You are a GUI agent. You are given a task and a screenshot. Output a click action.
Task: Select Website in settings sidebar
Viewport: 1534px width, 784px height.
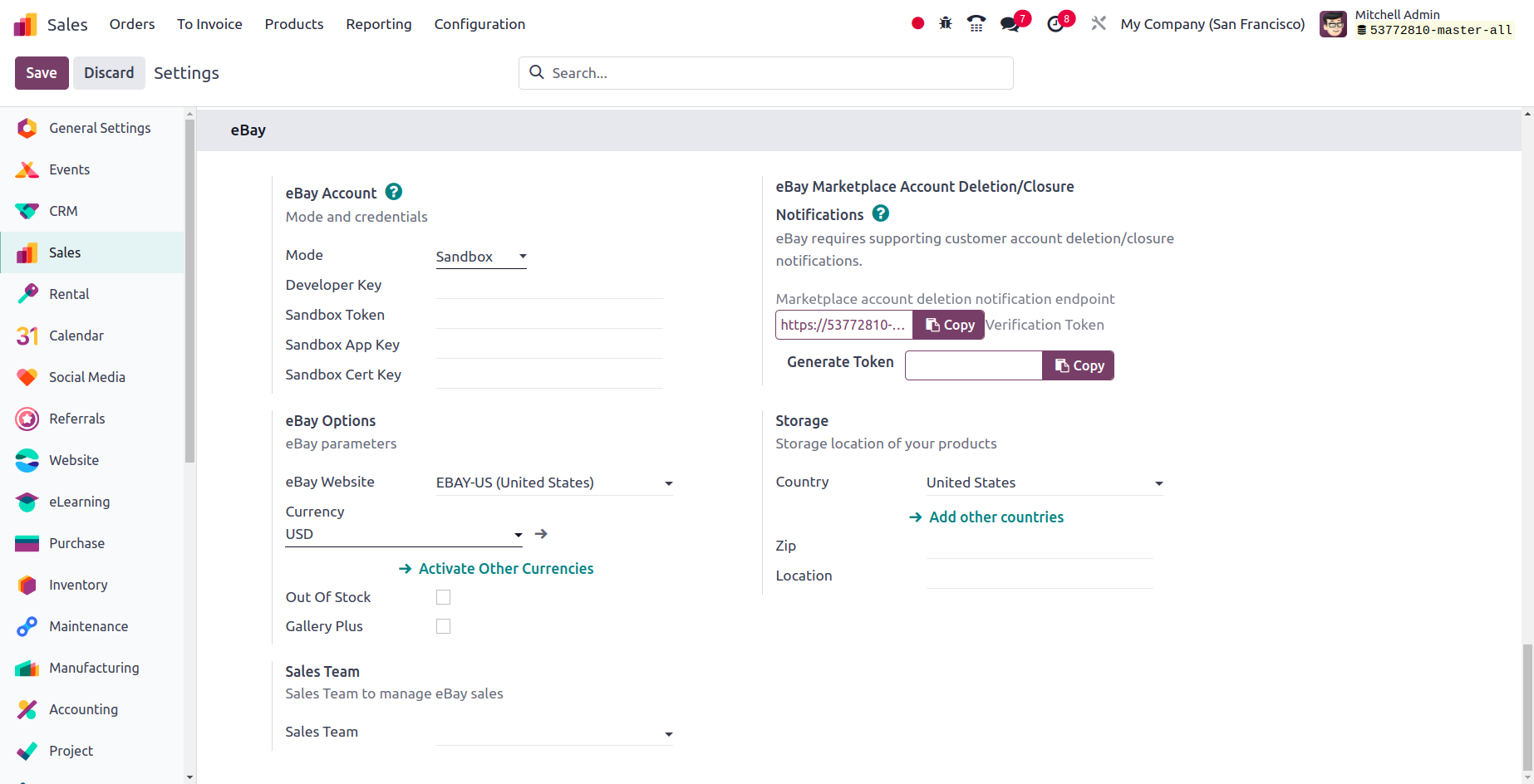(x=92, y=460)
